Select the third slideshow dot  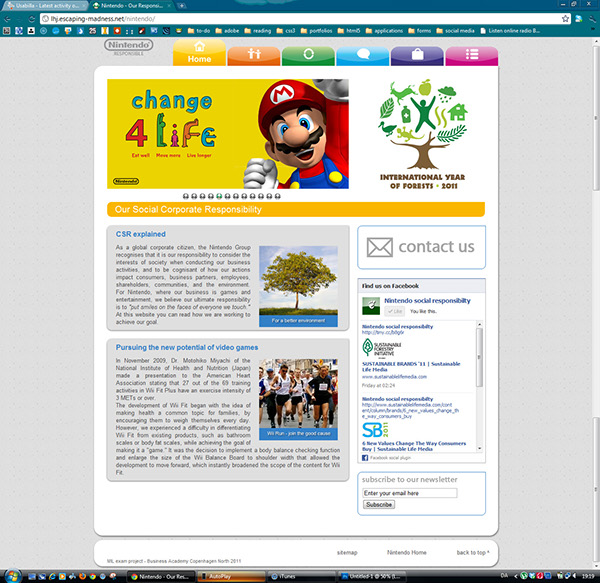pos(202,196)
